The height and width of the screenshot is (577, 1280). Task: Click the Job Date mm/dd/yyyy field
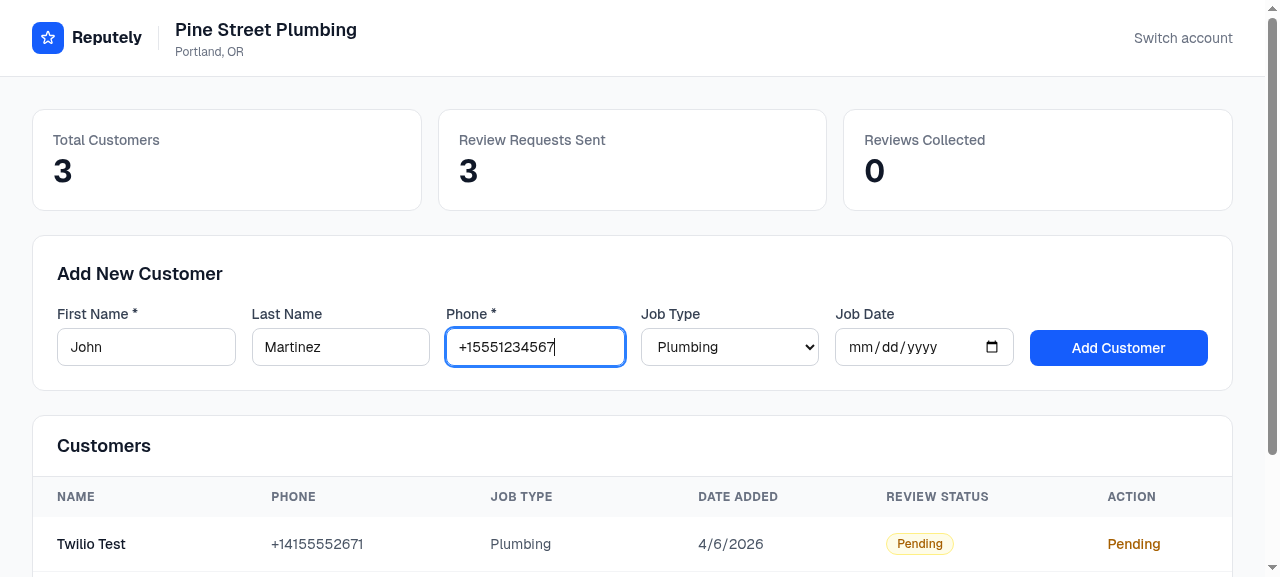pyautogui.click(x=924, y=347)
